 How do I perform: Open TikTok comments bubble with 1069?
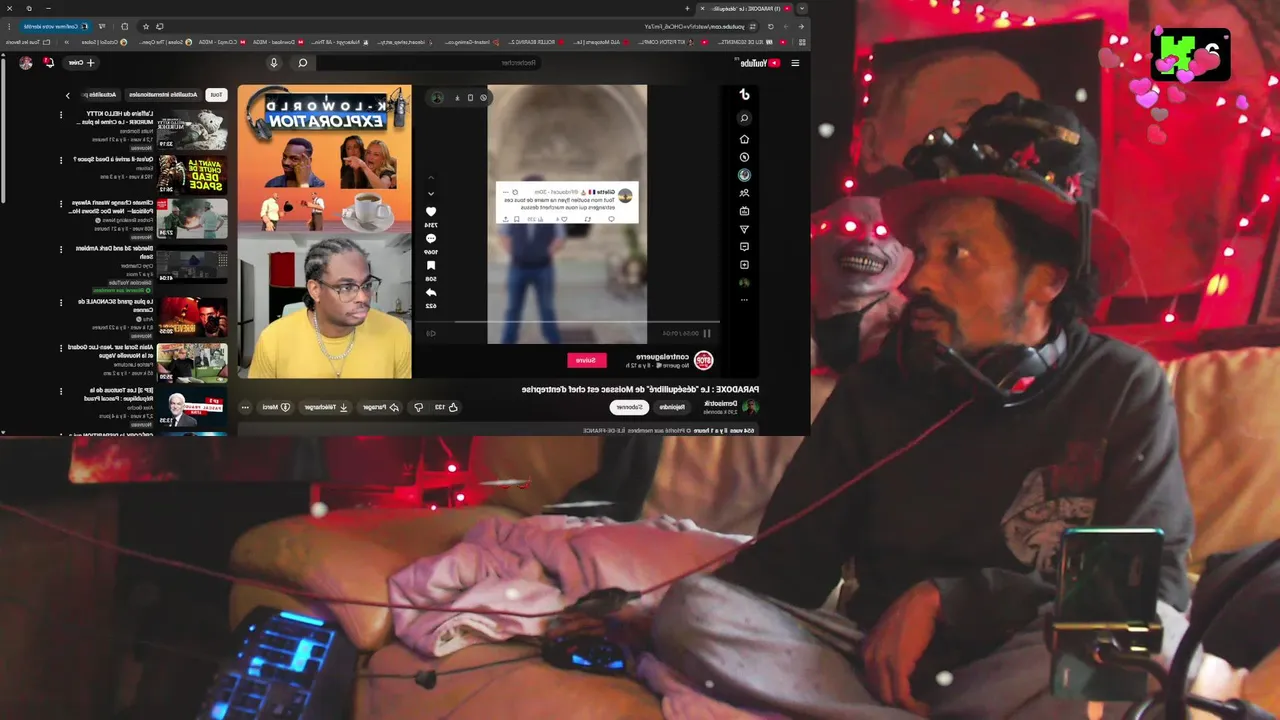(x=431, y=239)
